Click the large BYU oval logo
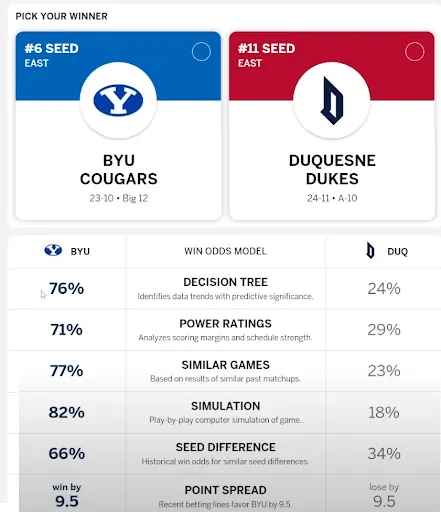This screenshot has height=512, width=441. pyautogui.click(x=118, y=100)
